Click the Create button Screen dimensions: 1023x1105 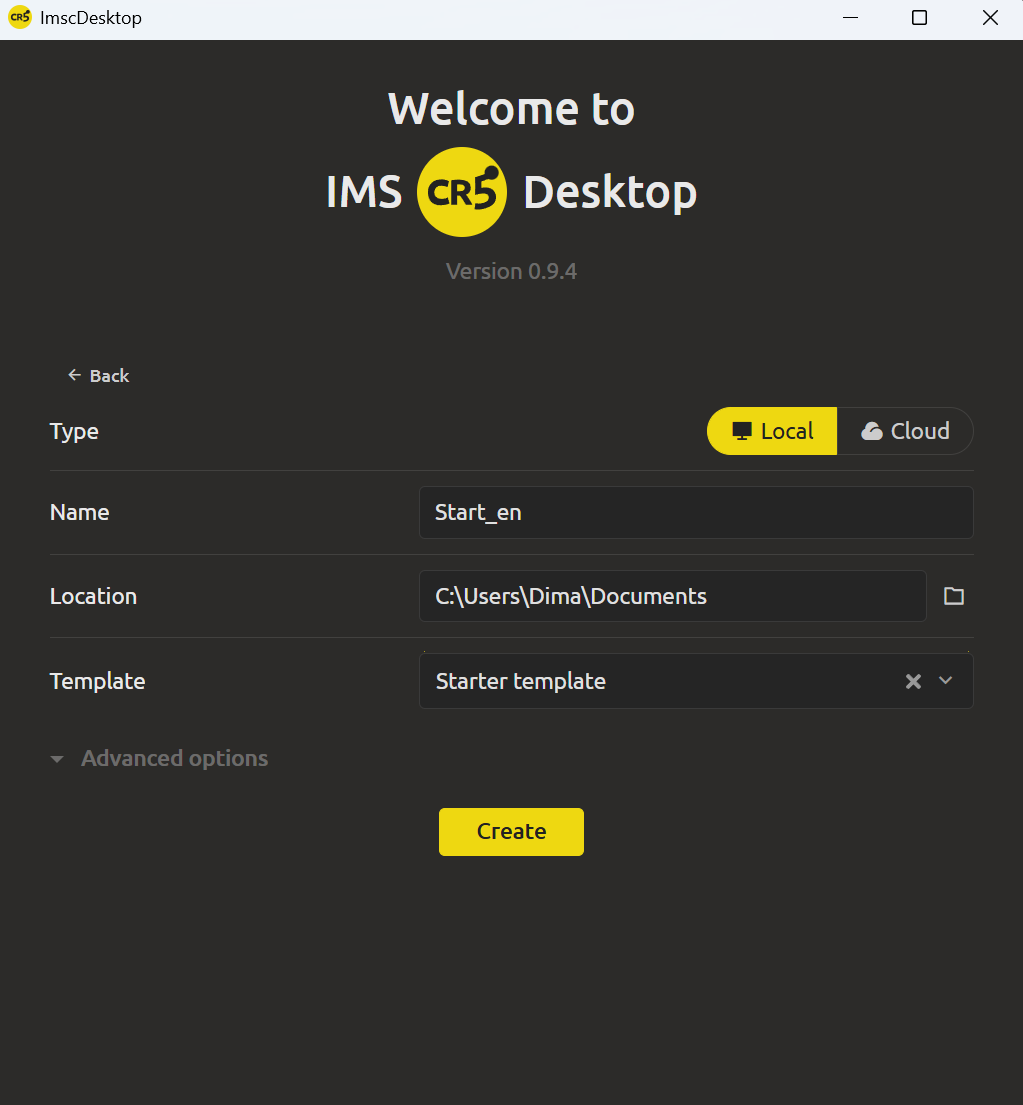(x=512, y=832)
